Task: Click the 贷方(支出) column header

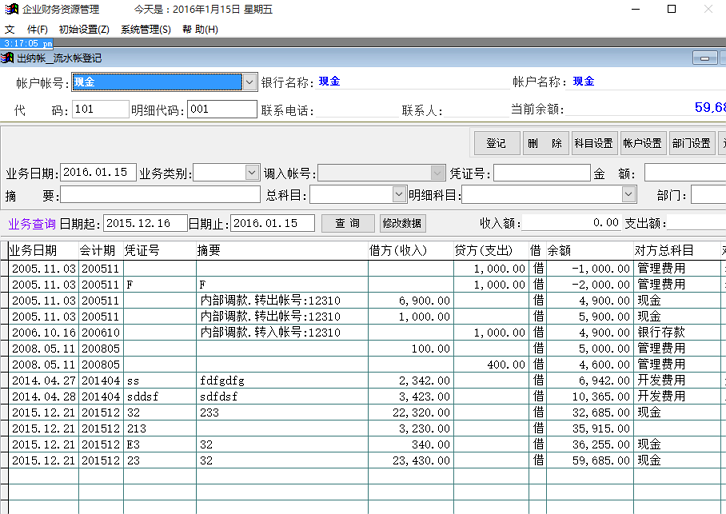Action: click(491, 251)
